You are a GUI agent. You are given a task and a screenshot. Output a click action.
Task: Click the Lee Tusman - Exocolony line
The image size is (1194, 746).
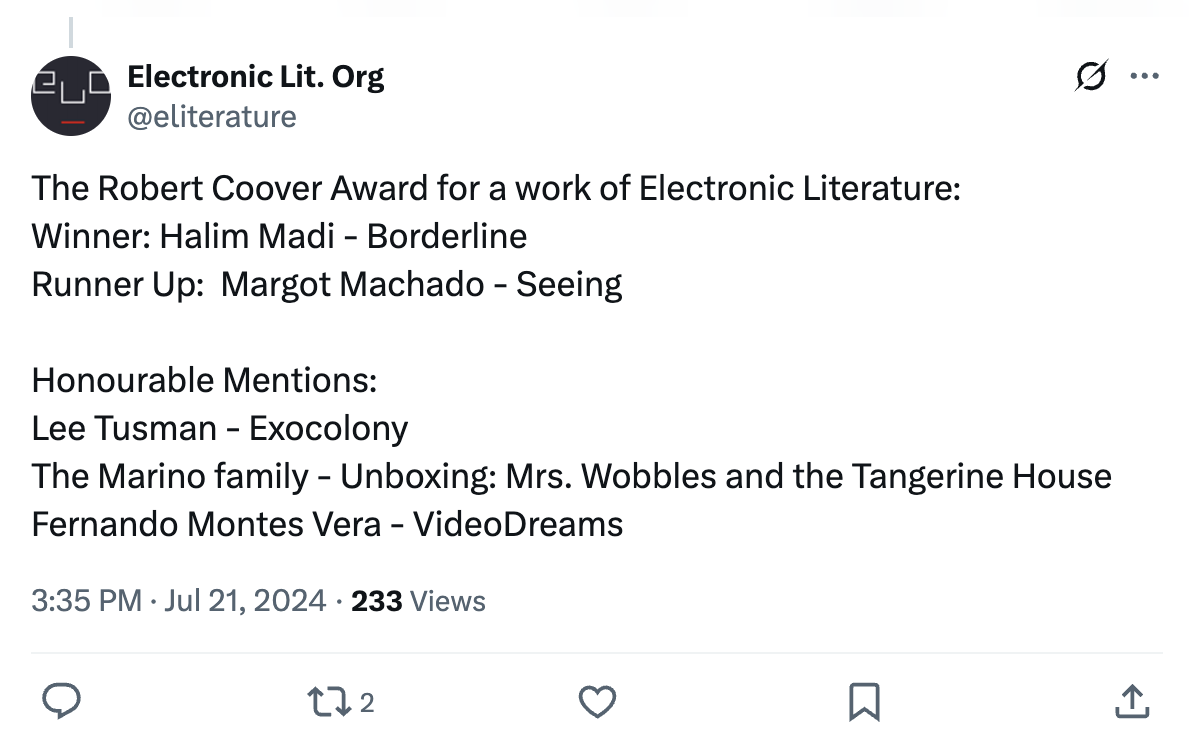click(x=220, y=428)
